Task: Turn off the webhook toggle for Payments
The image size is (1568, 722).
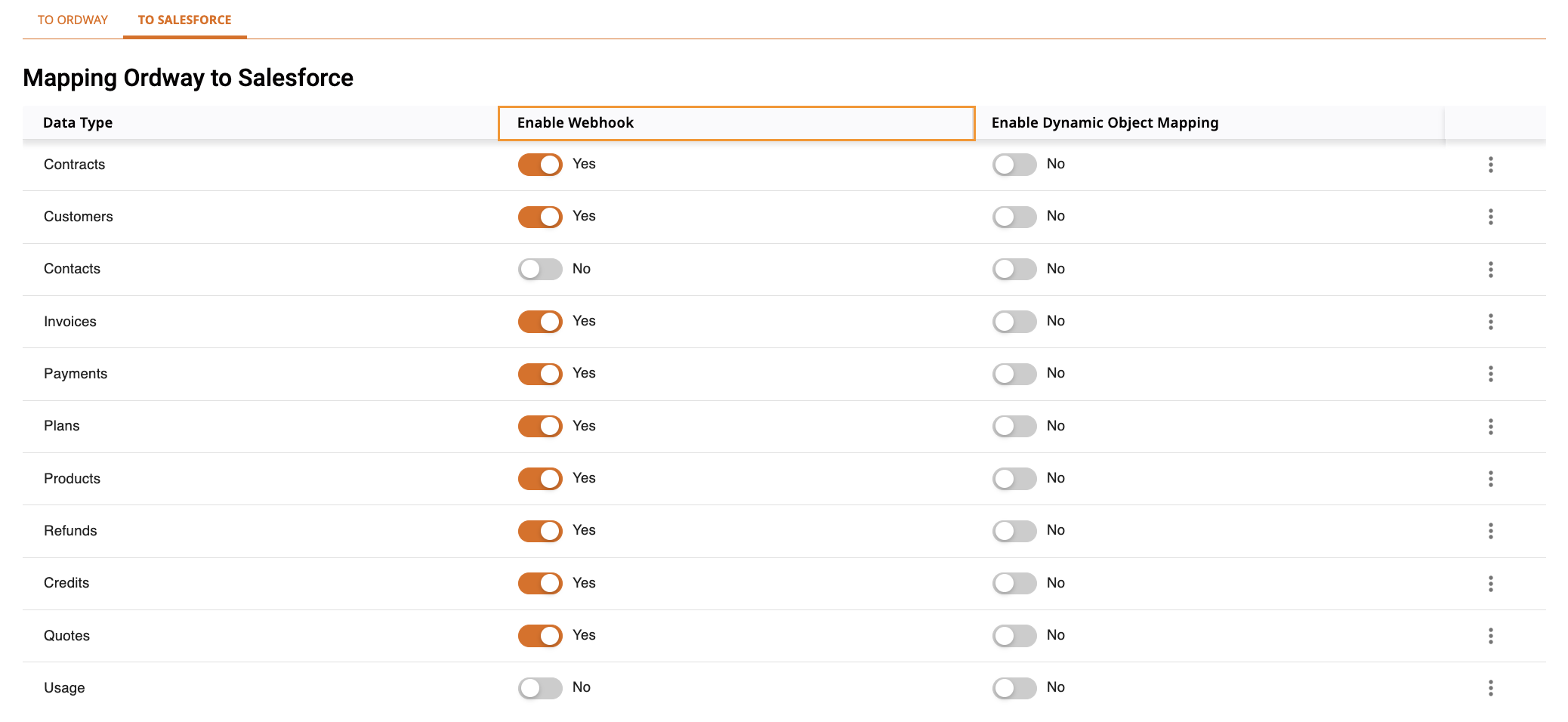Action: (x=540, y=374)
